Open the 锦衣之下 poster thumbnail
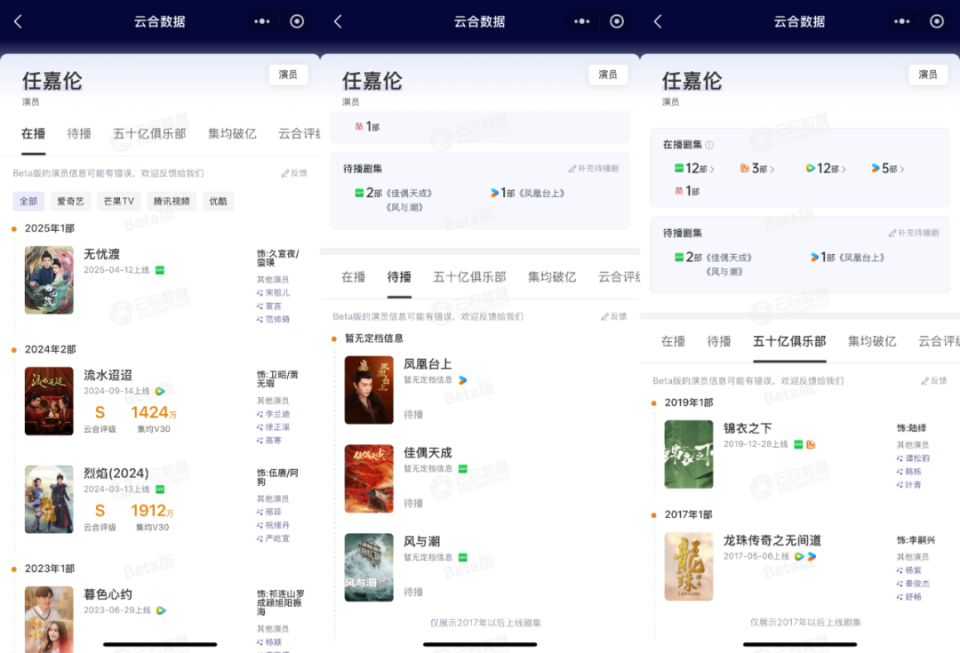 coord(689,454)
